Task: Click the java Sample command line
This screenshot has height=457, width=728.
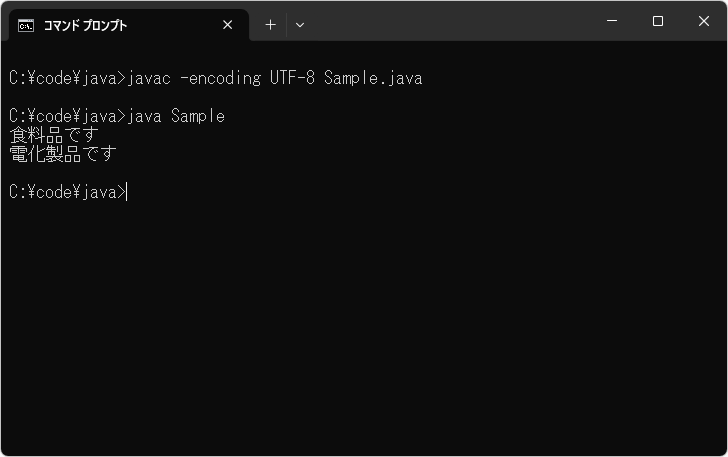Action: tap(176, 116)
